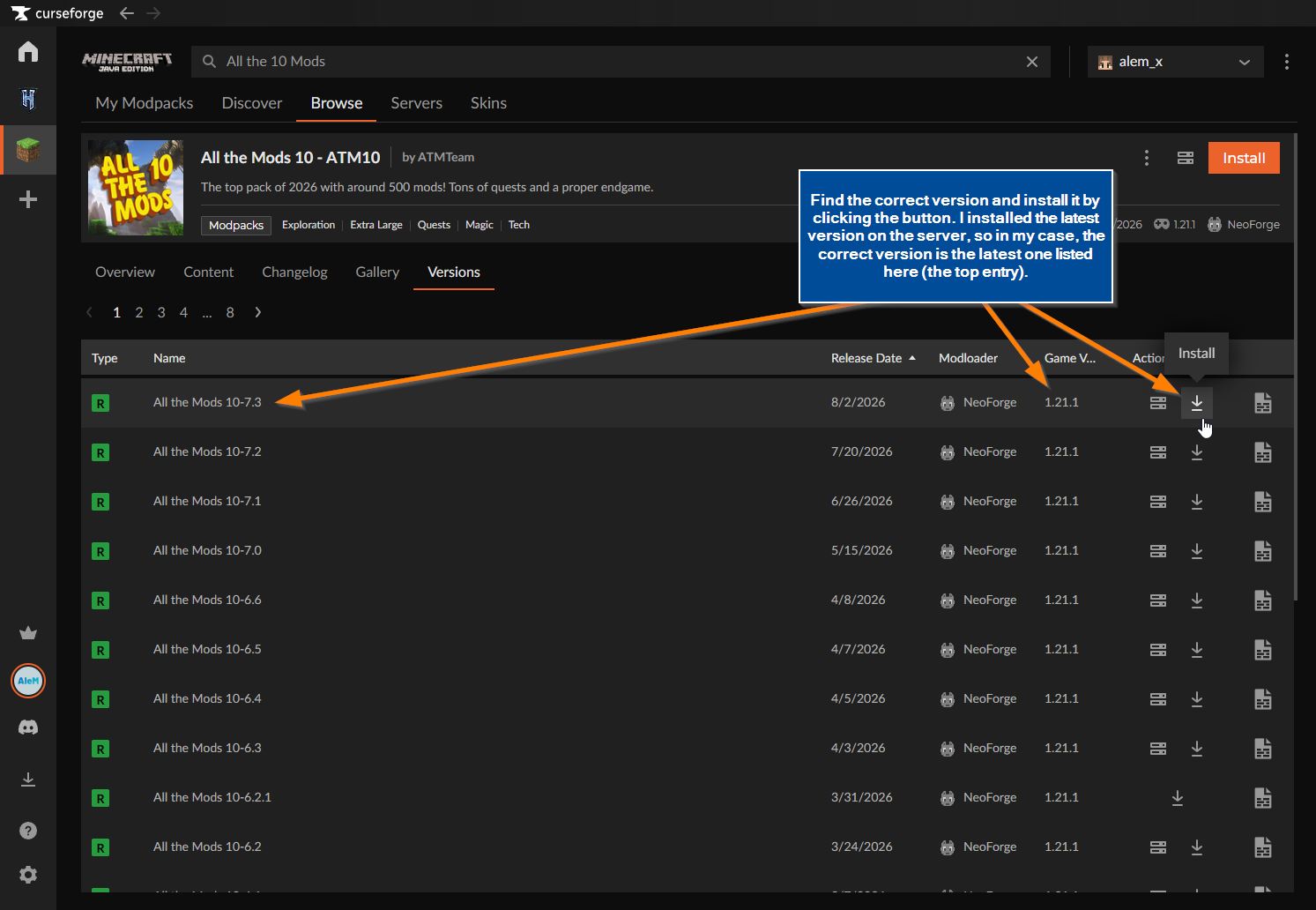1316x910 pixels.
Task: Install All the Mods 10-7.2 via download icon
Action: (x=1197, y=452)
